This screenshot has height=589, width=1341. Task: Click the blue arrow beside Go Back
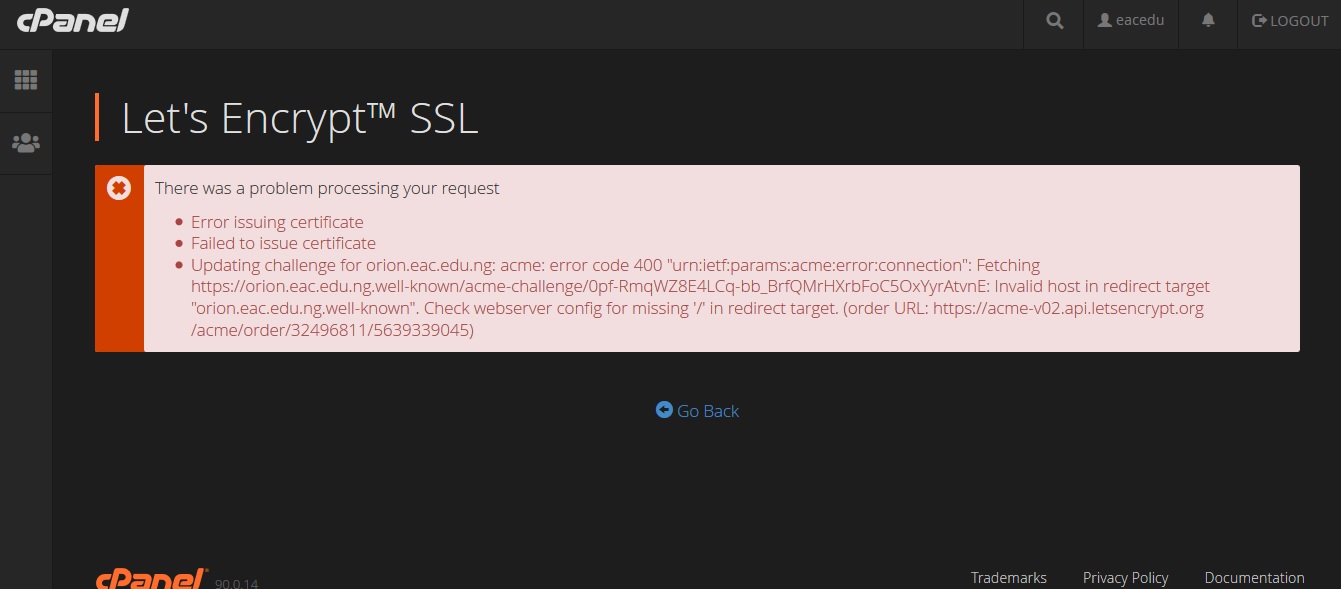[664, 410]
